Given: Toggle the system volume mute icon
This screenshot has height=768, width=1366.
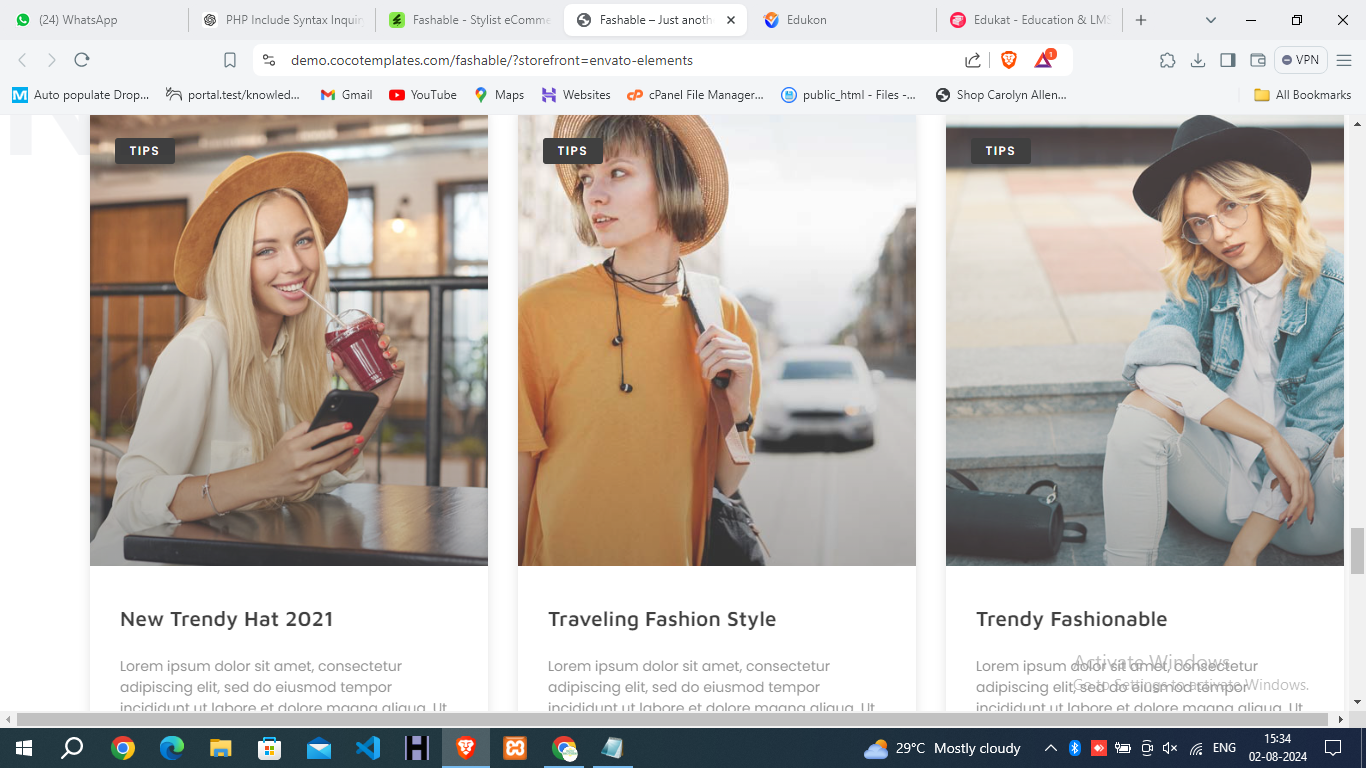Looking at the screenshot, I should click(1170, 748).
